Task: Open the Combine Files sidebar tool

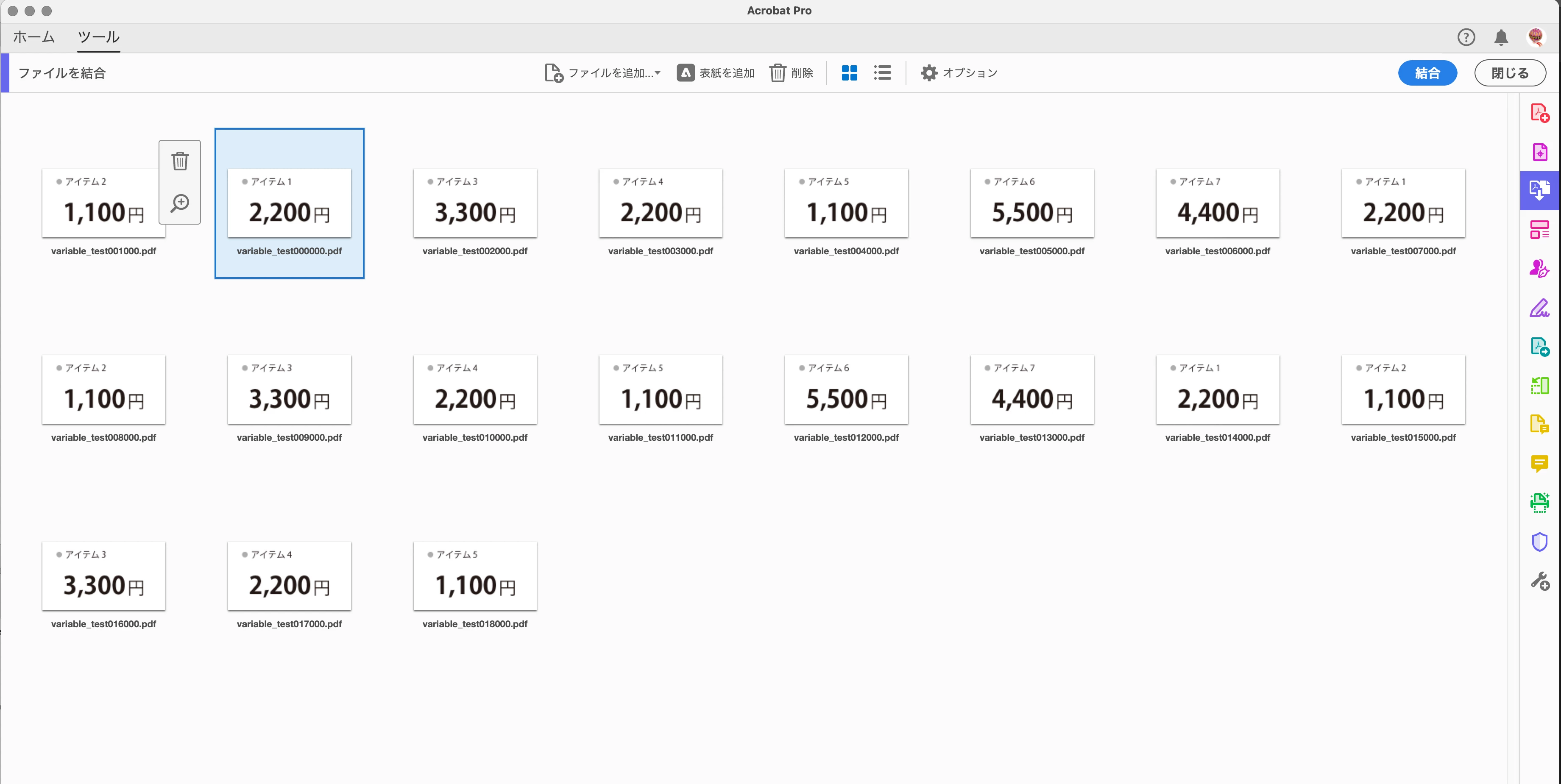Action: coord(1539,191)
